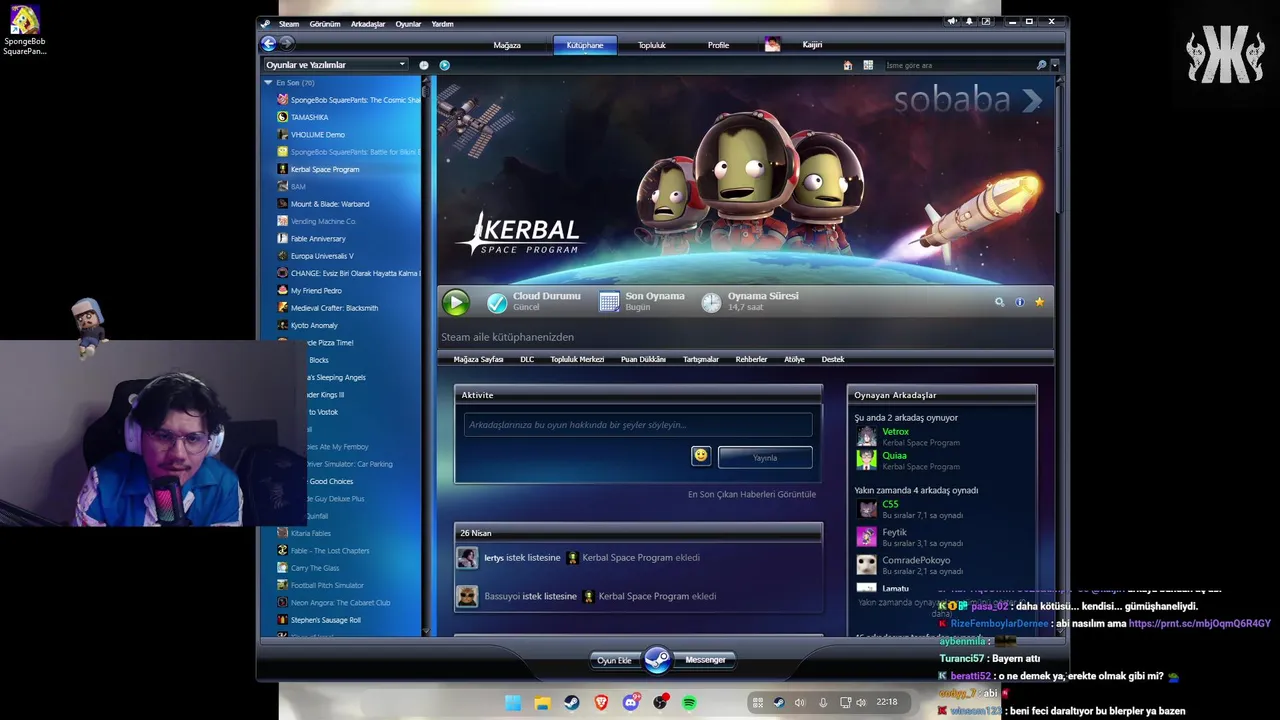Open the Steam announcements megaphone icon
The width and height of the screenshot is (1280, 720).
click(x=952, y=22)
